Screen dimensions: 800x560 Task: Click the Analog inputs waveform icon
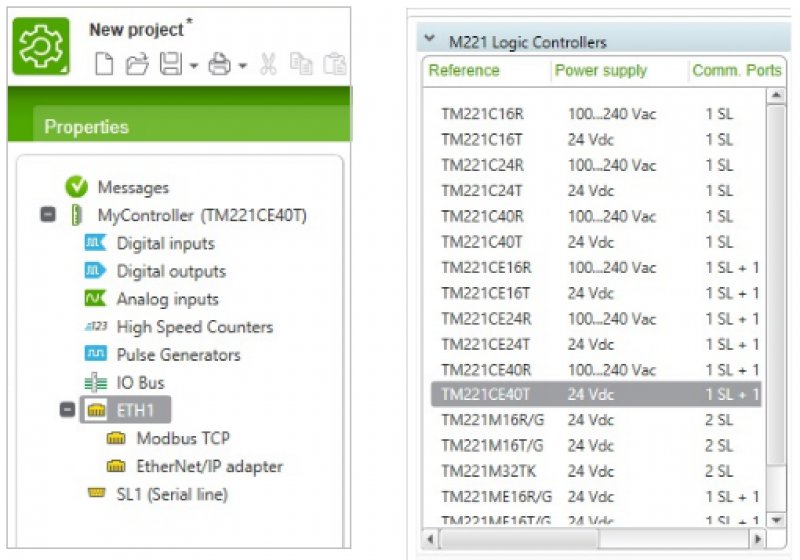click(95, 298)
